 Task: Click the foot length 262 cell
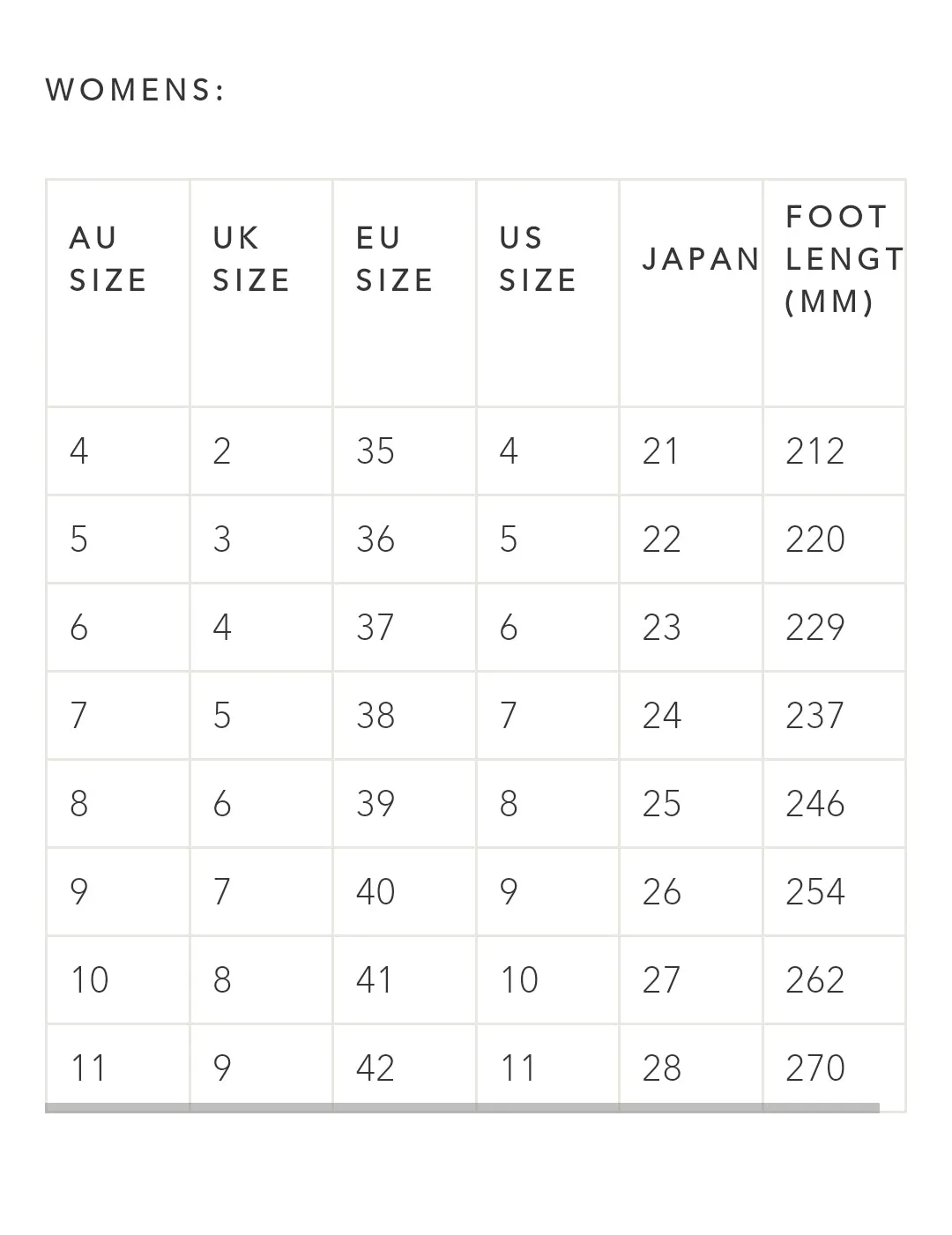coord(834,980)
